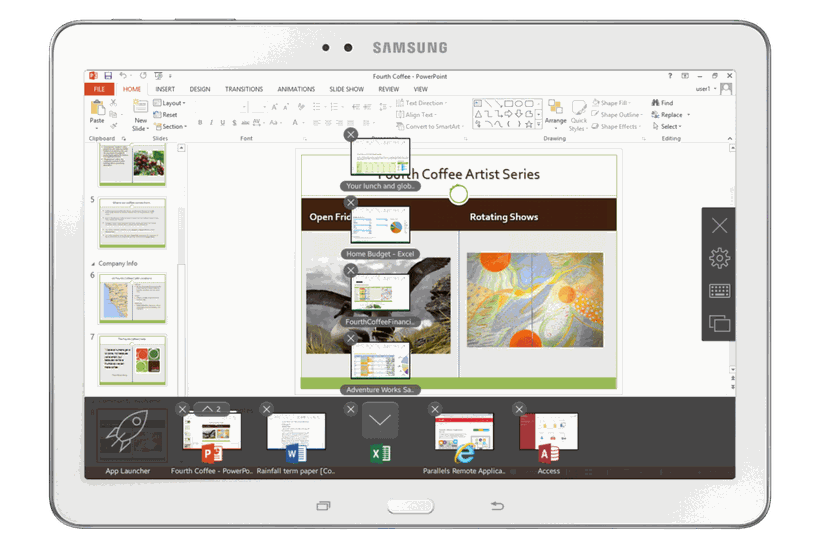Collapse the ribbon arrow
The image size is (820, 547).
[730, 139]
